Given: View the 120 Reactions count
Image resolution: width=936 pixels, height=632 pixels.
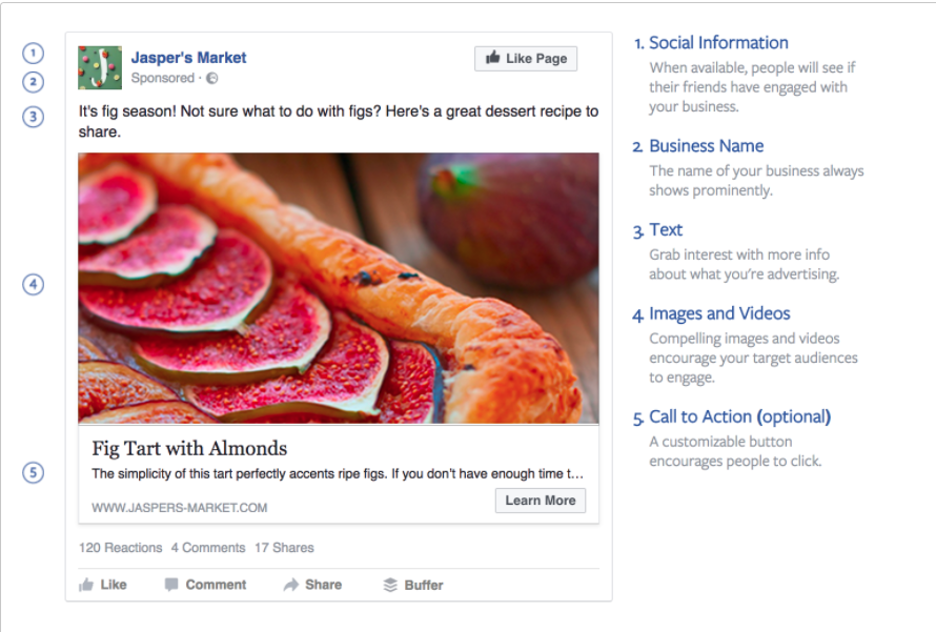Looking at the screenshot, I should pos(118,547).
